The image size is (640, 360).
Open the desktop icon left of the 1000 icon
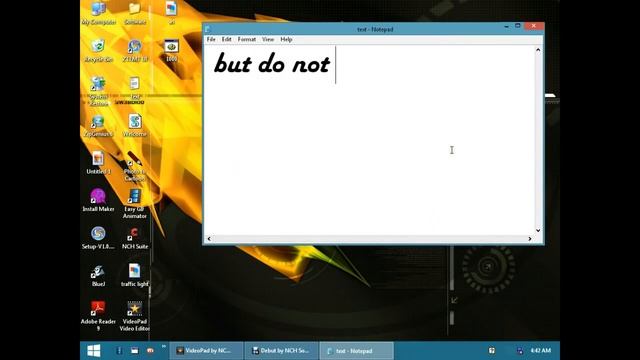pyautogui.click(x=135, y=50)
